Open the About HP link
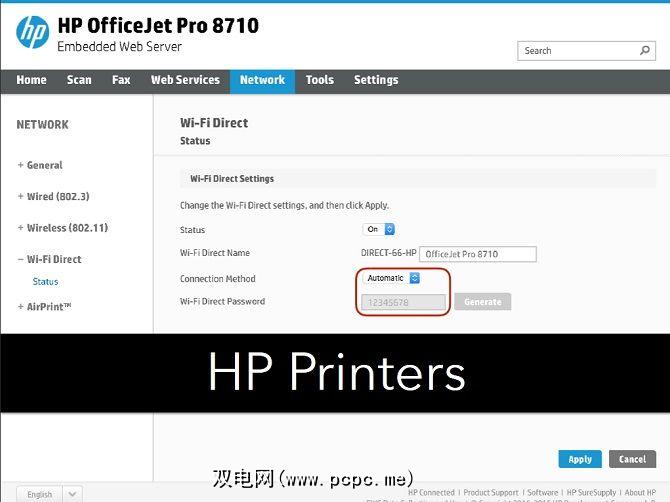 [x=640, y=493]
